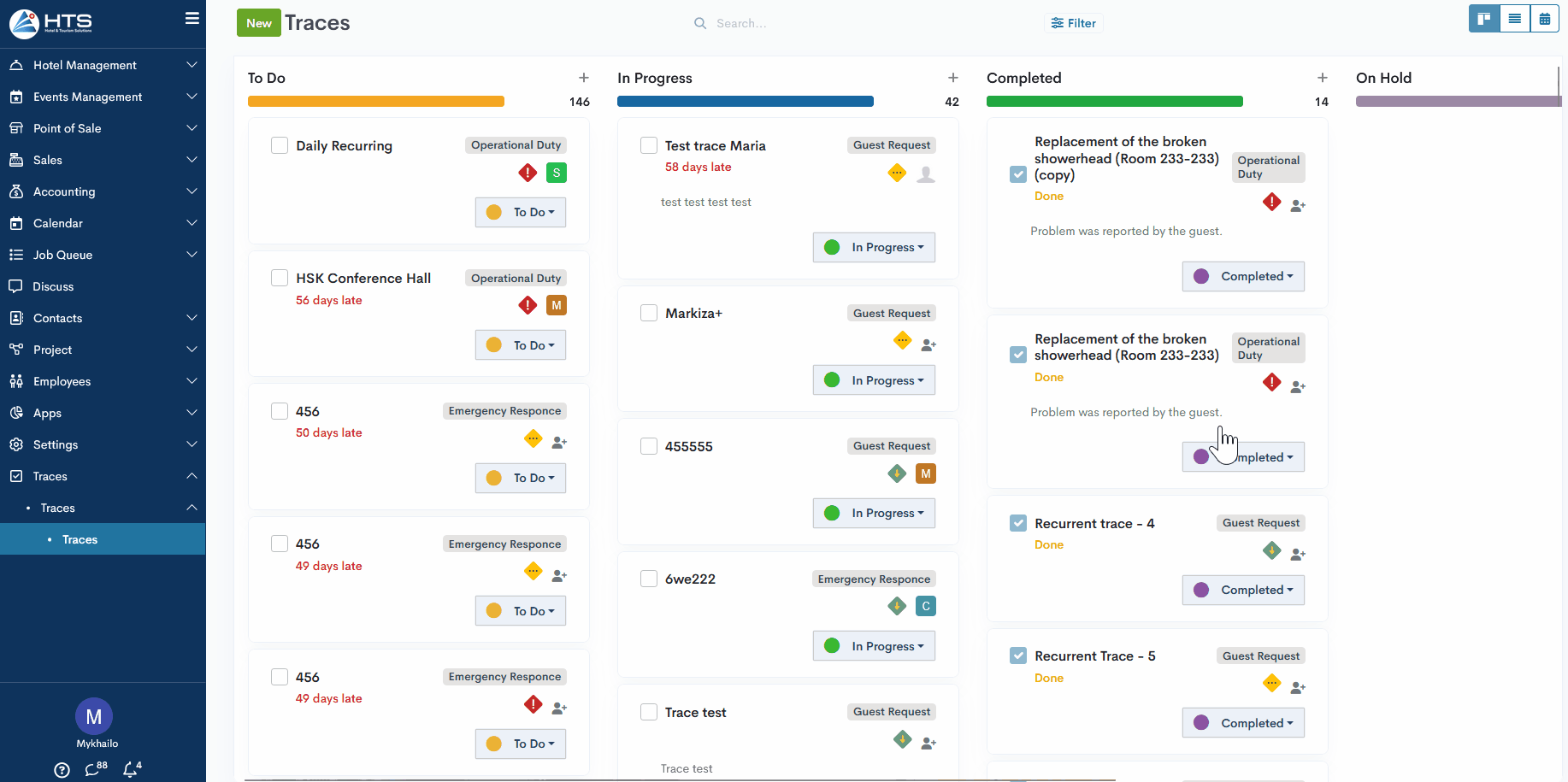Check the Daily Recurring trace checkbox
Image resolution: width=1568 pixels, height=782 pixels.
coord(280,145)
